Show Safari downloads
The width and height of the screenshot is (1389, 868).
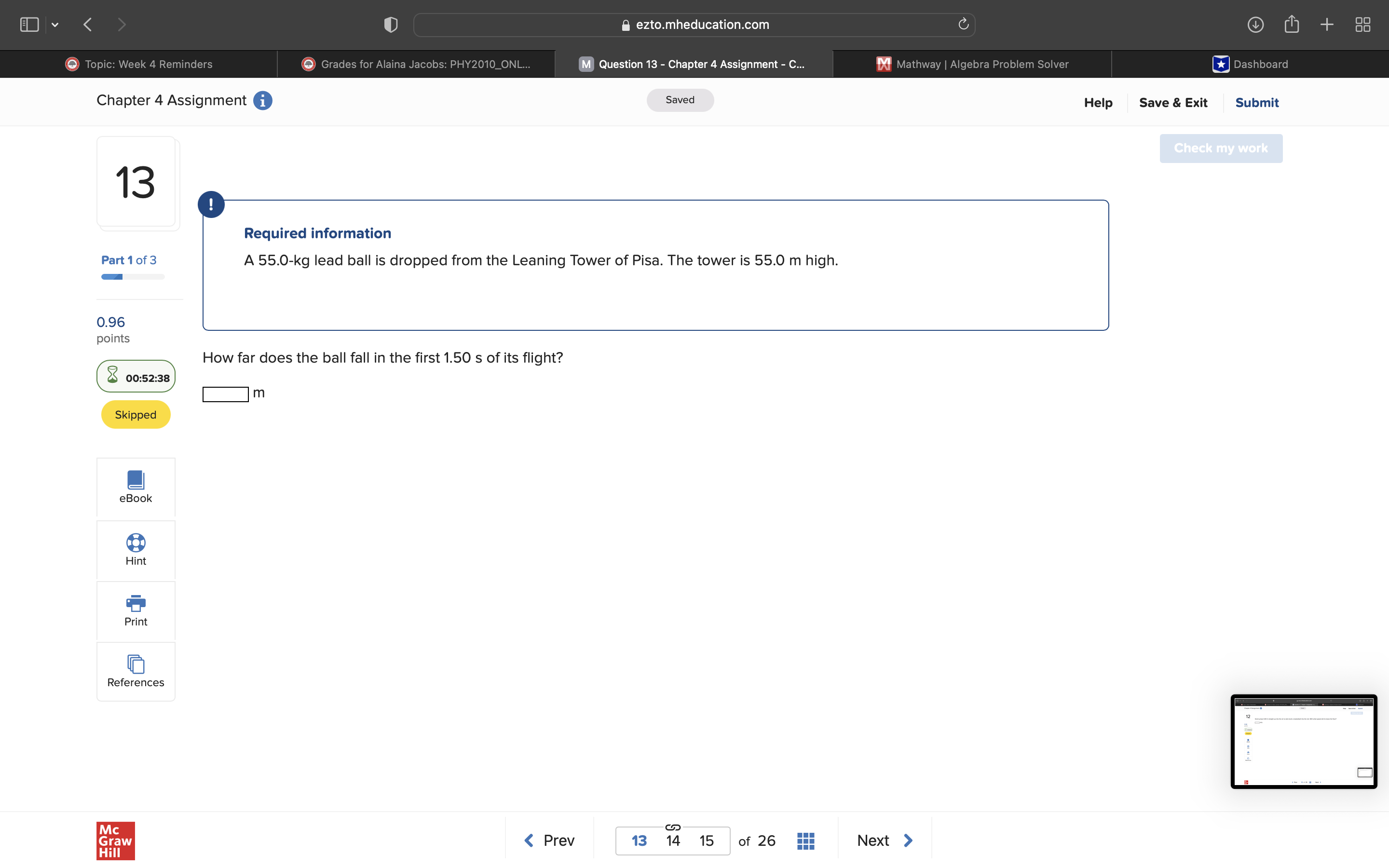pyautogui.click(x=1255, y=24)
